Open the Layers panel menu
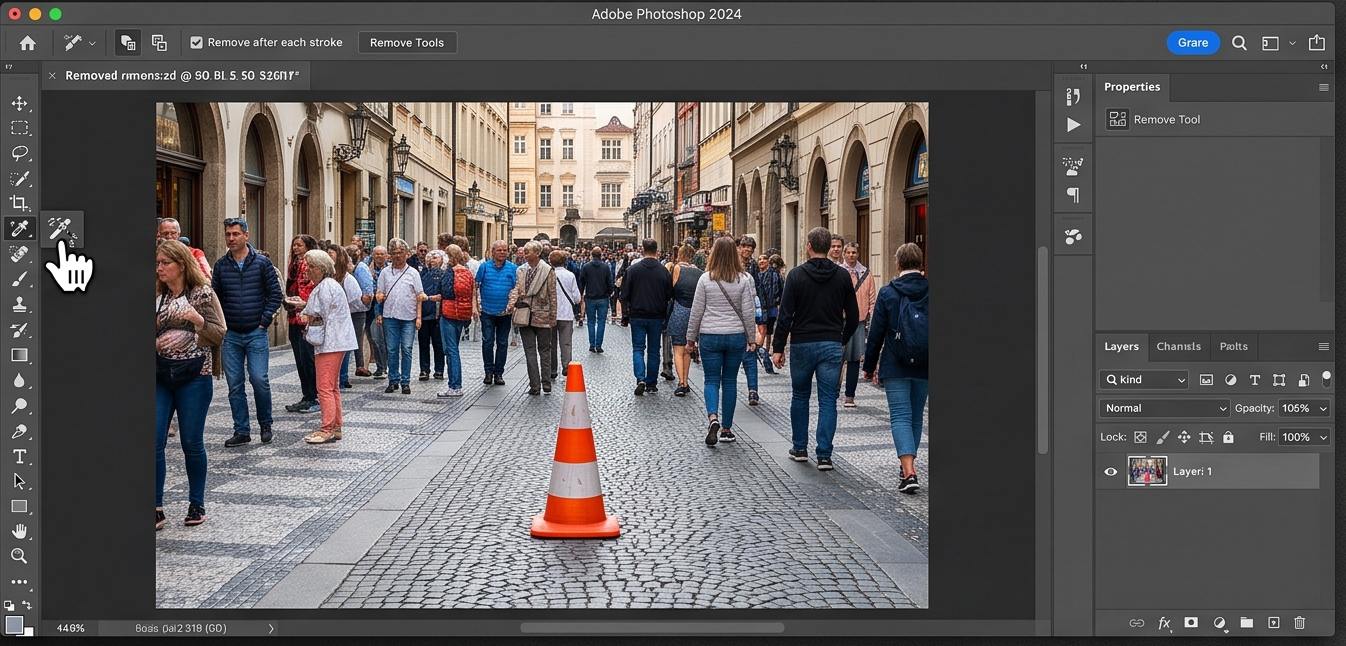The image size is (1346, 646). [1323, 347]
